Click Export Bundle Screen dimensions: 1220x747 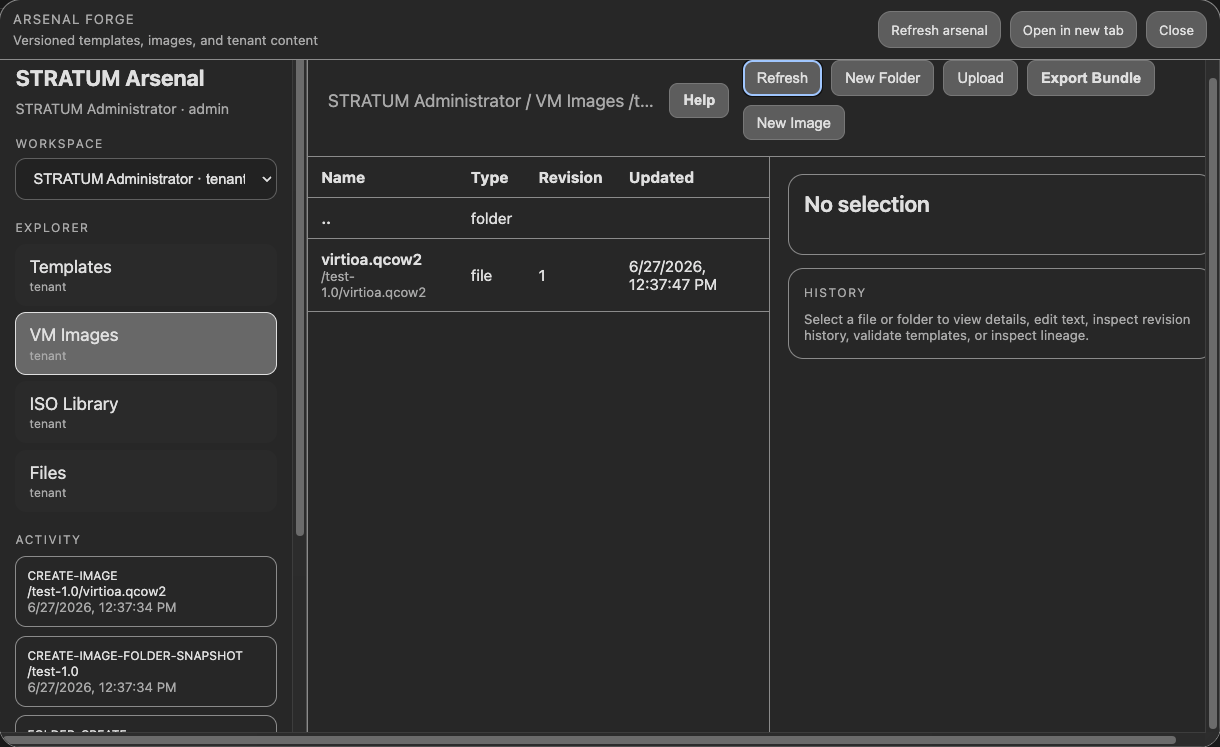(x=1091, y=78)
